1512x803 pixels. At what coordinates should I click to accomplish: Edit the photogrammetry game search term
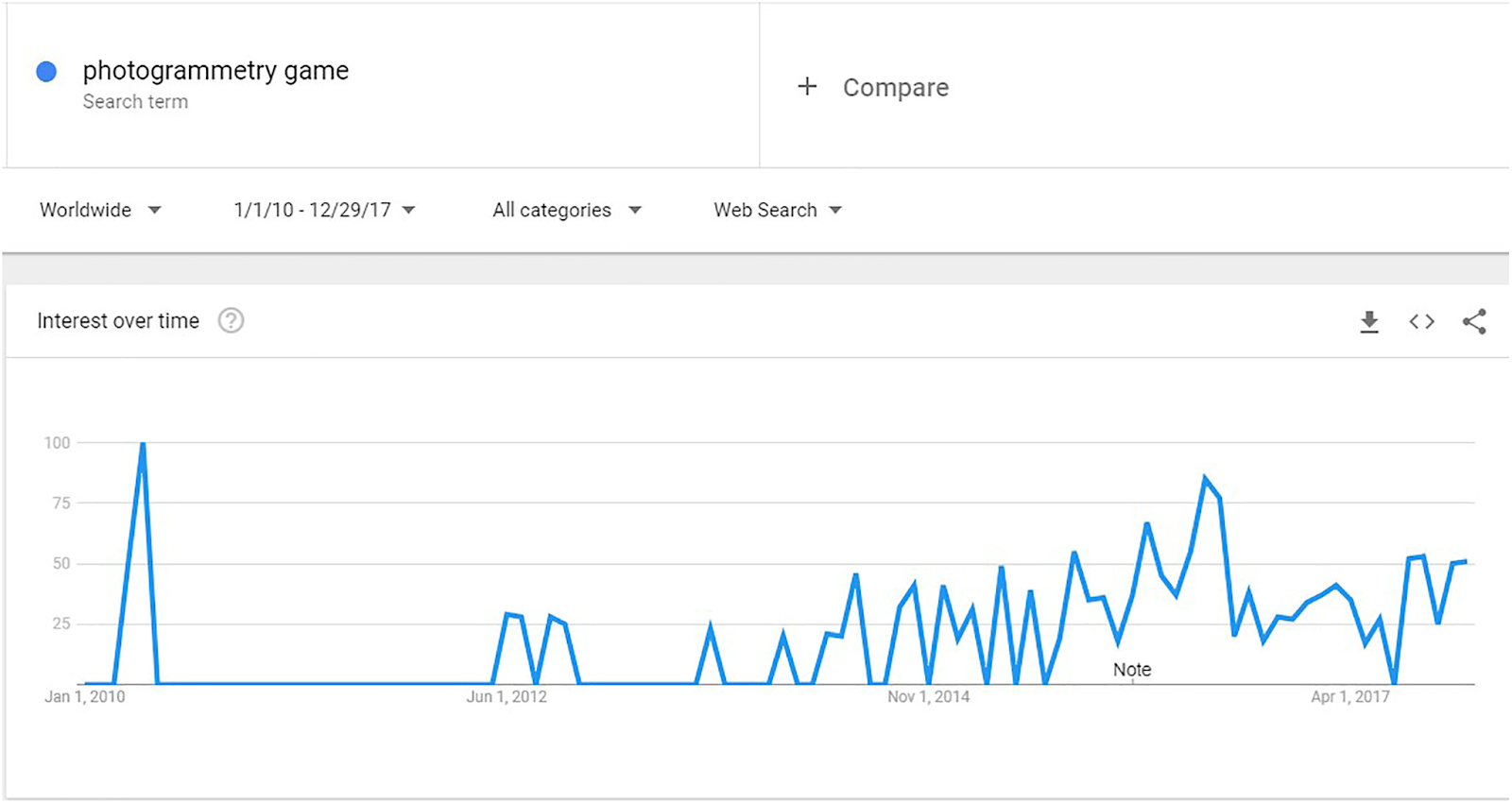click(x=215, y=71)
